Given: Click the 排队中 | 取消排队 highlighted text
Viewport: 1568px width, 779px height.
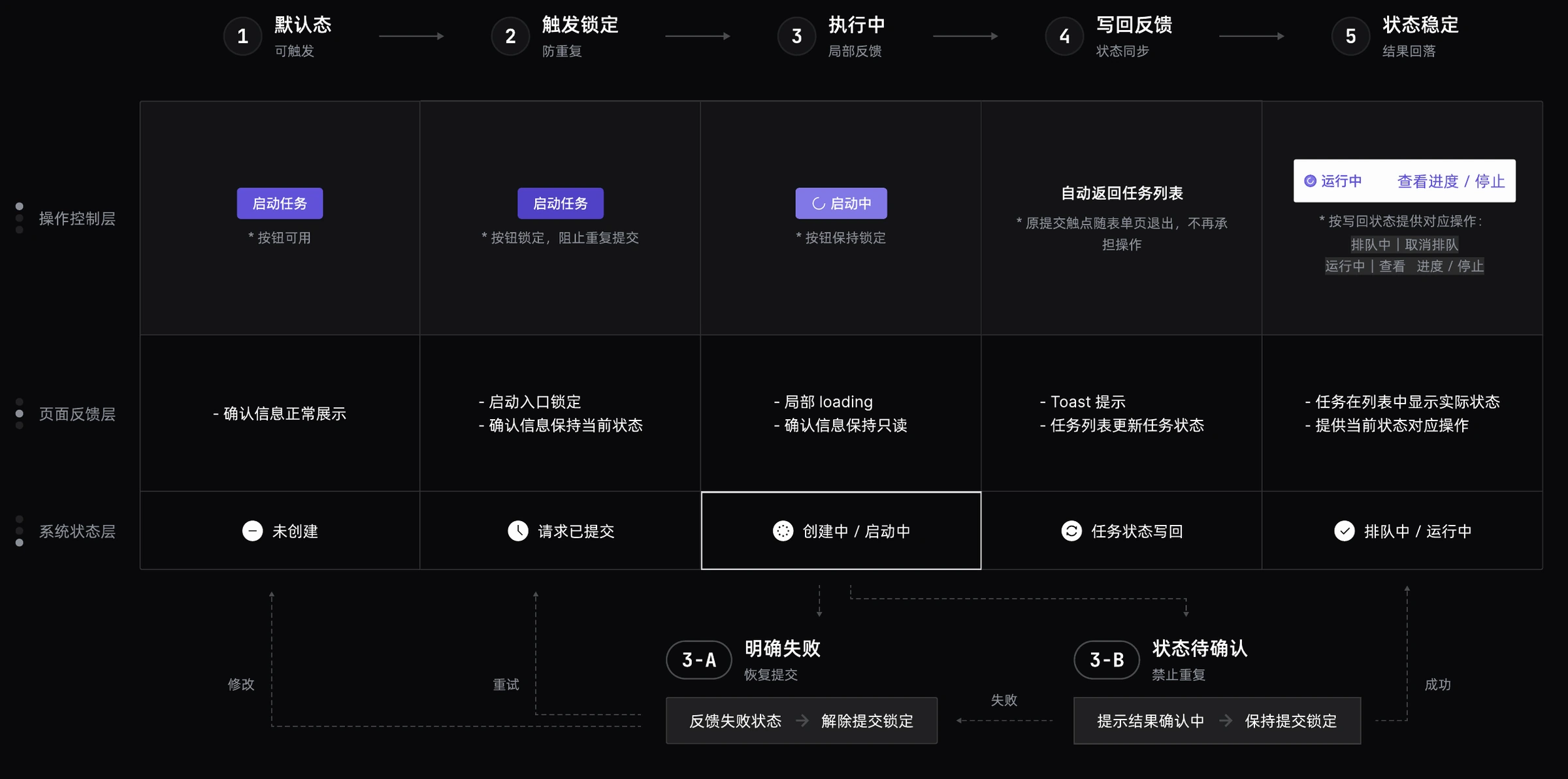Looking at the screenshot, I should tap(1405, 244).
